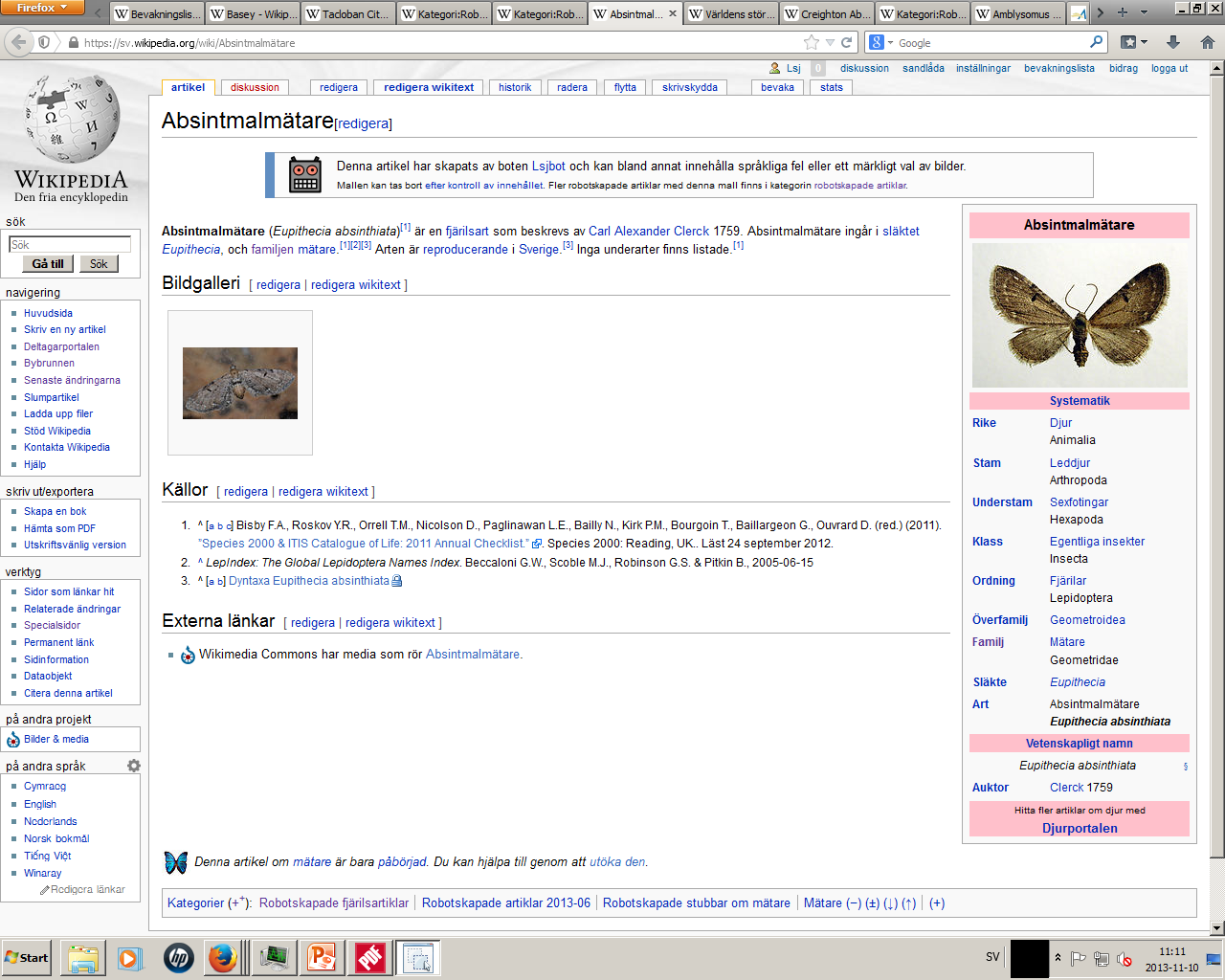Click the Start button
Image resolution: width=1225 pixels, height=980 pixels.
point(27,957)
